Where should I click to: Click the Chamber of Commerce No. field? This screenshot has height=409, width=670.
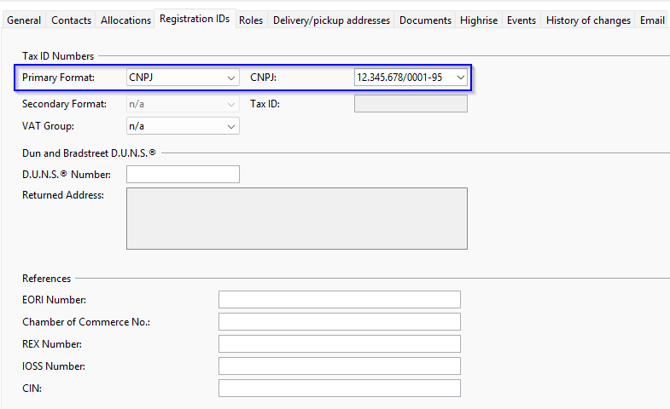339,322
